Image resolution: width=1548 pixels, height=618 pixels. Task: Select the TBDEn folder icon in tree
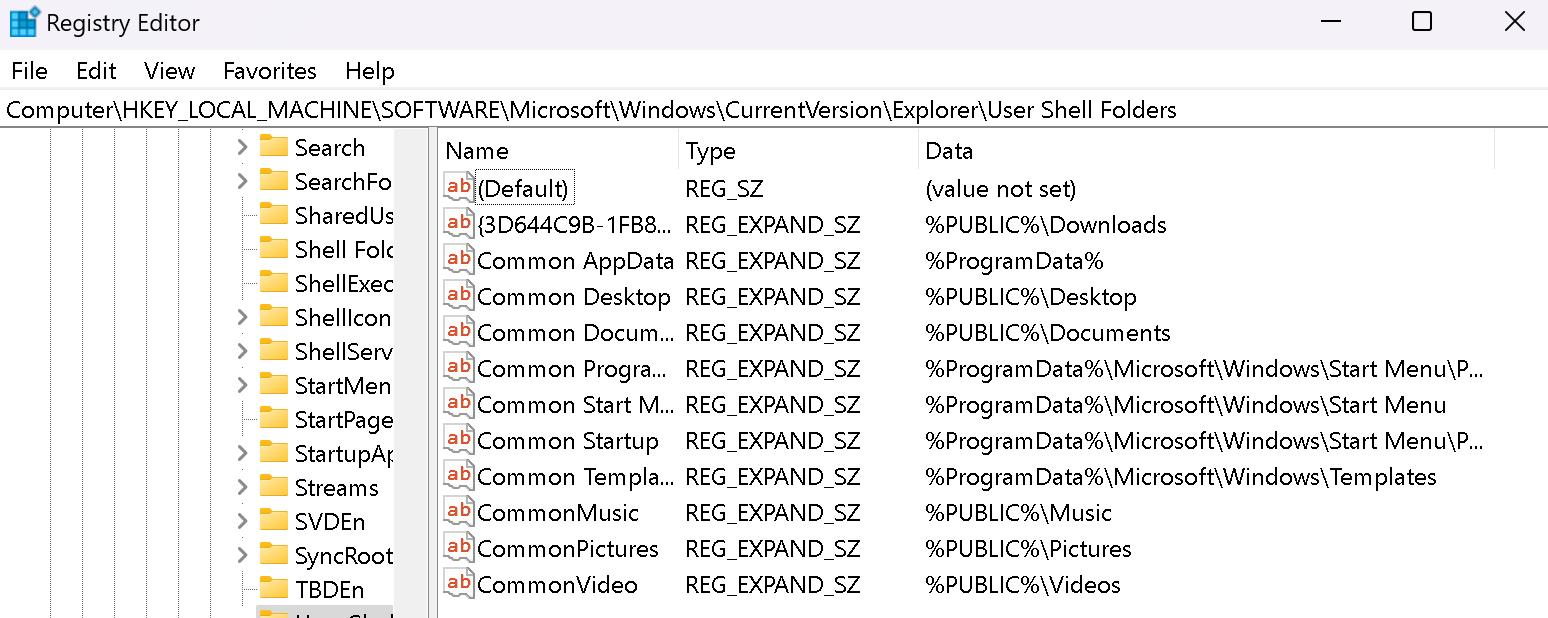pyautogui.click(x=273, y=588)
